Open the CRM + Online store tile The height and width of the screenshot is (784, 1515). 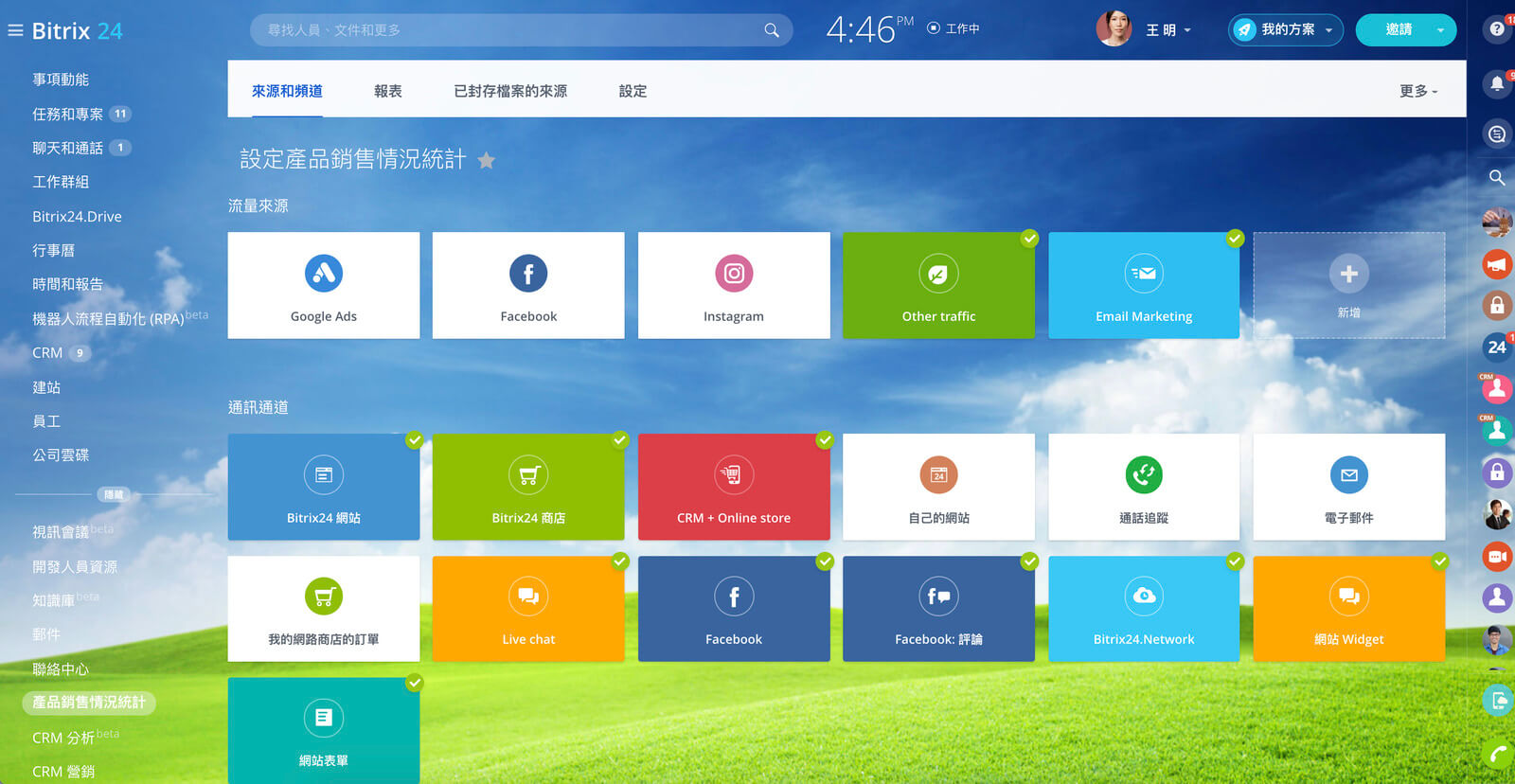pos(734,487)
